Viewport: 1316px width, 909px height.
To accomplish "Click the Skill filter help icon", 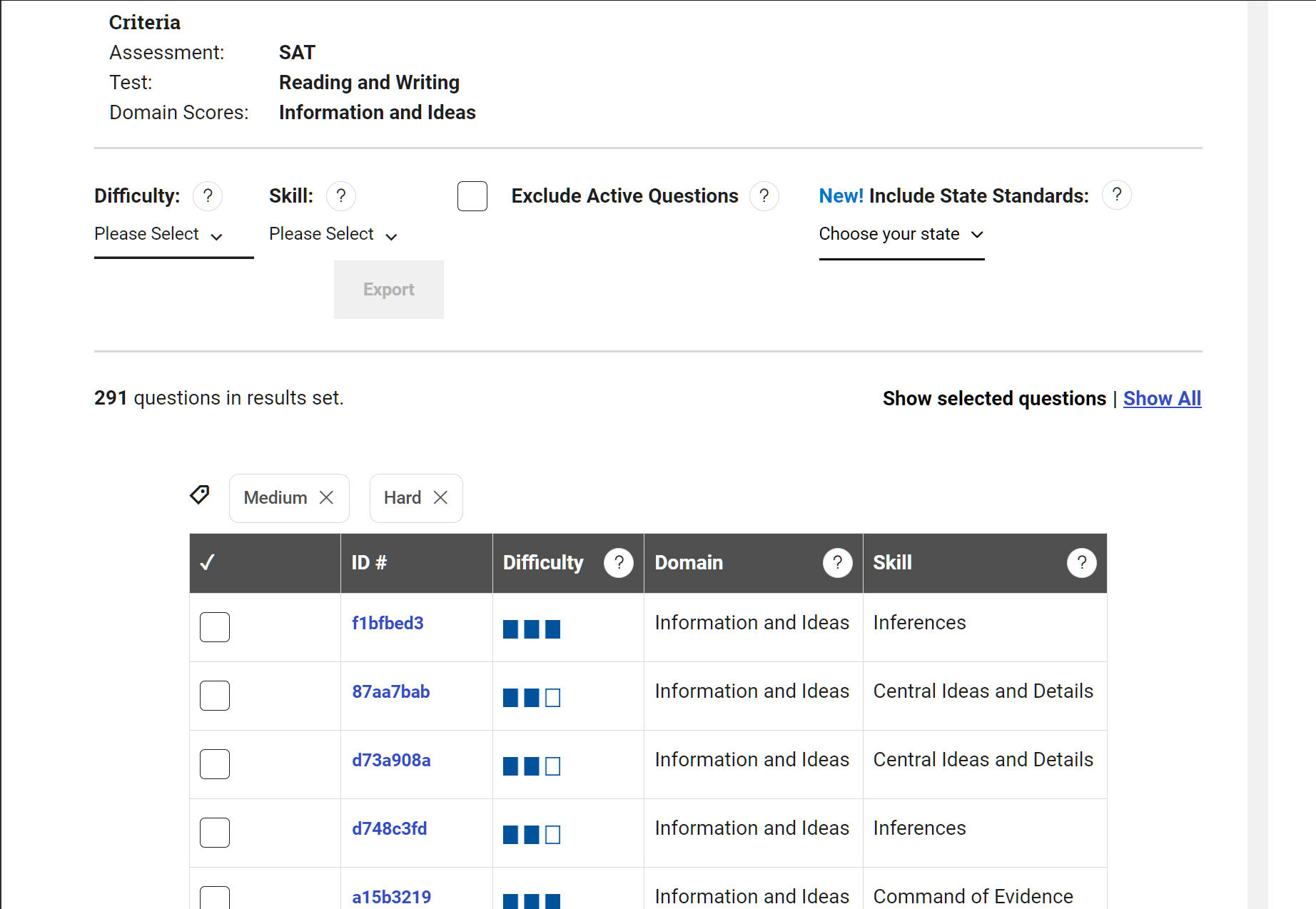I will [341, 195].
